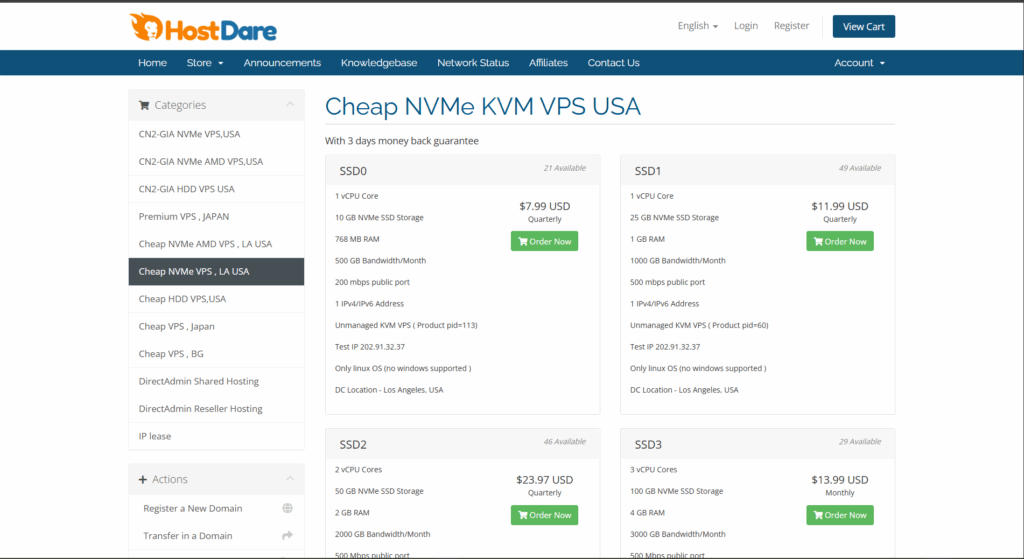Collapse the Categories panel chevron

point(290,104)
